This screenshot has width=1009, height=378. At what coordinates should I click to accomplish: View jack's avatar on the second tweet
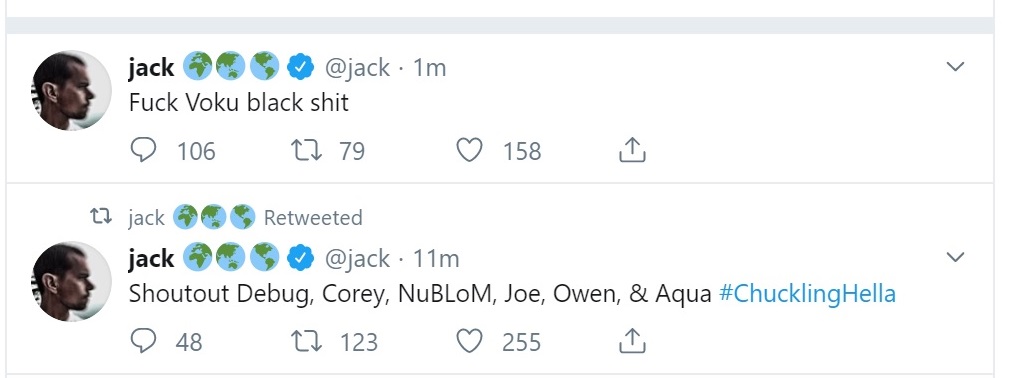[71, 281]
